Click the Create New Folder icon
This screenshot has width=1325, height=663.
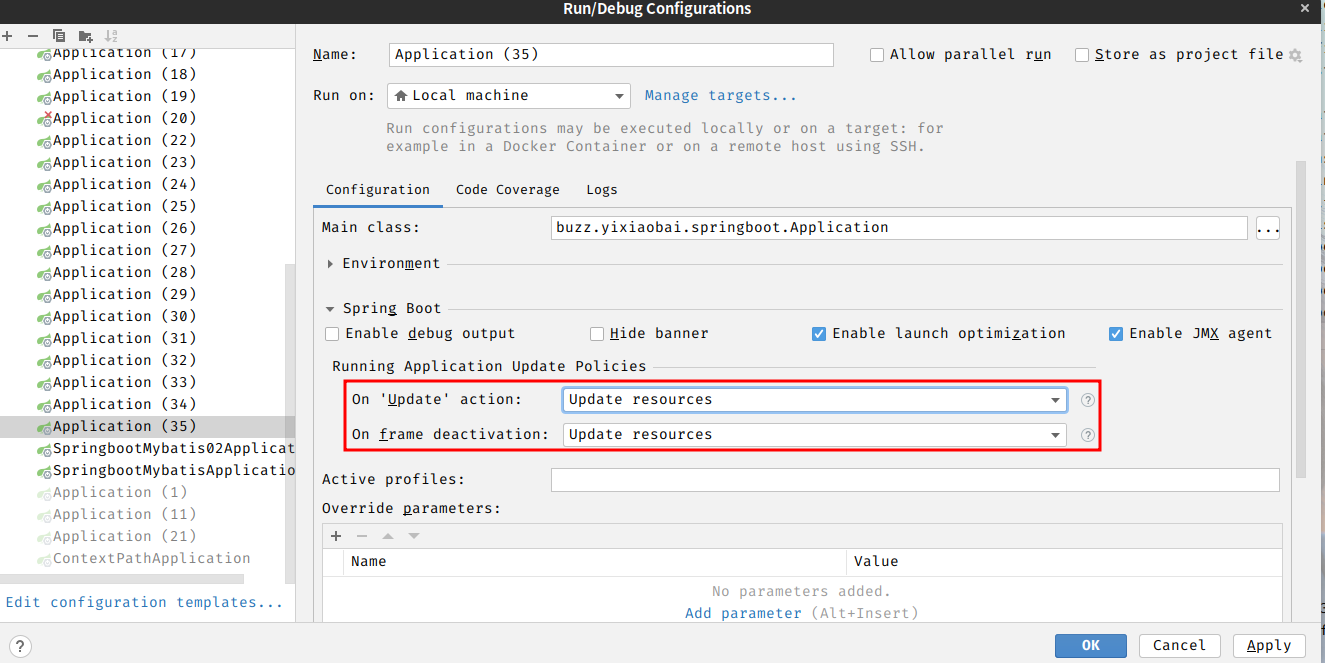(85, 36)
